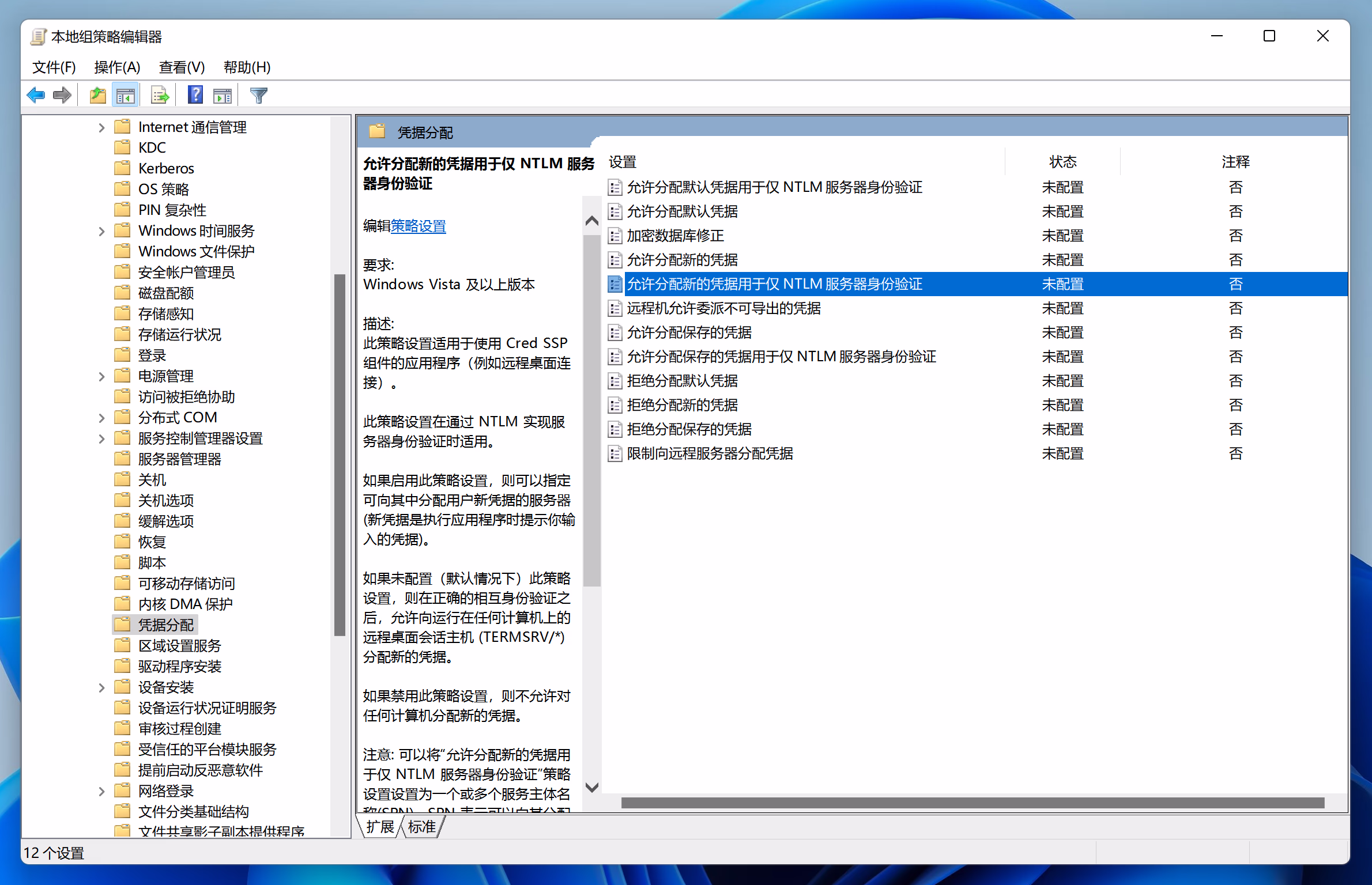Click the description pane scroll-down arrow
The image size is (1372, 885).
[591, 787]
